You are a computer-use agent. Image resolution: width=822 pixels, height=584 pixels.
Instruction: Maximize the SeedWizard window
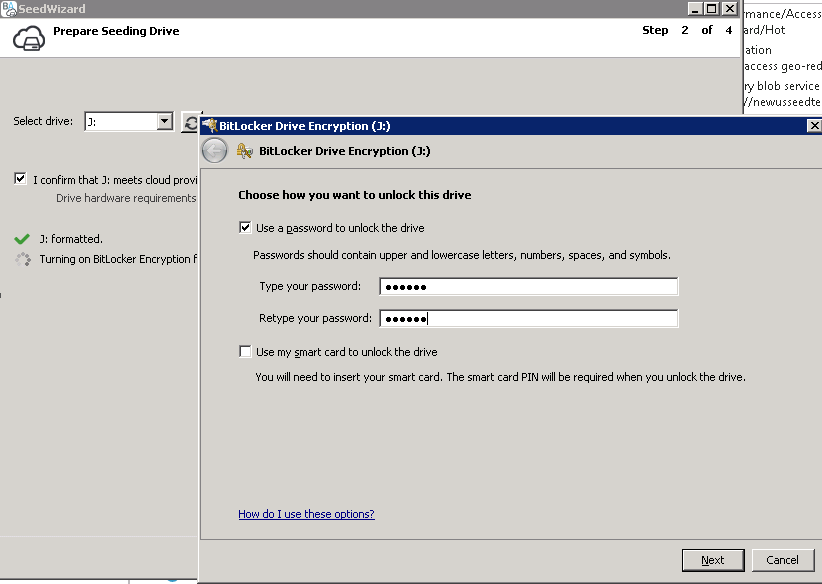point(712,8)
